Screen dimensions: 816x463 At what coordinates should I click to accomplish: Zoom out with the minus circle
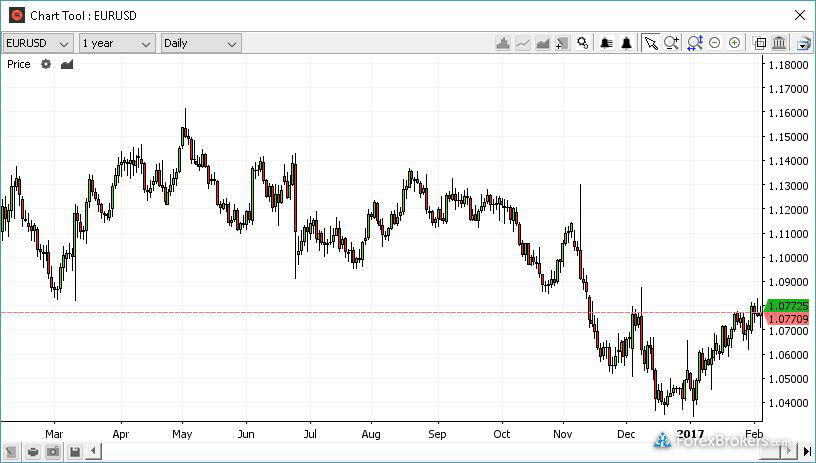[715, 43]
